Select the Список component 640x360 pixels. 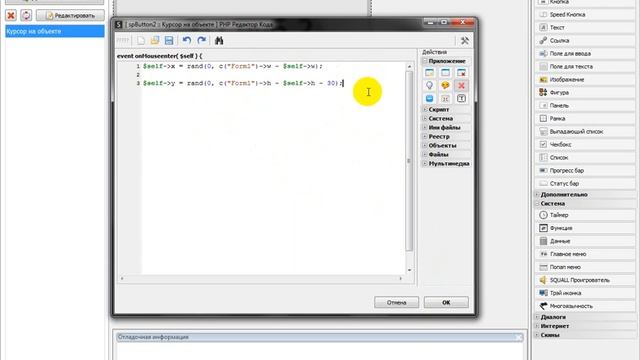point(585,158)
